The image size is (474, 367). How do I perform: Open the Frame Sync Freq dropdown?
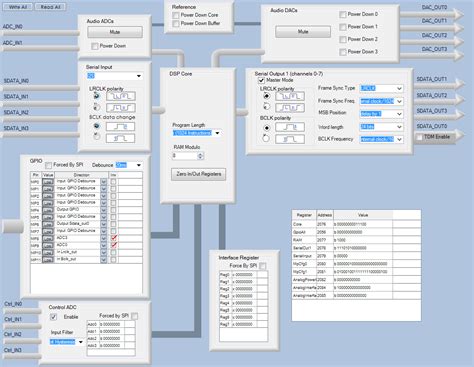[x=399, y=101]
